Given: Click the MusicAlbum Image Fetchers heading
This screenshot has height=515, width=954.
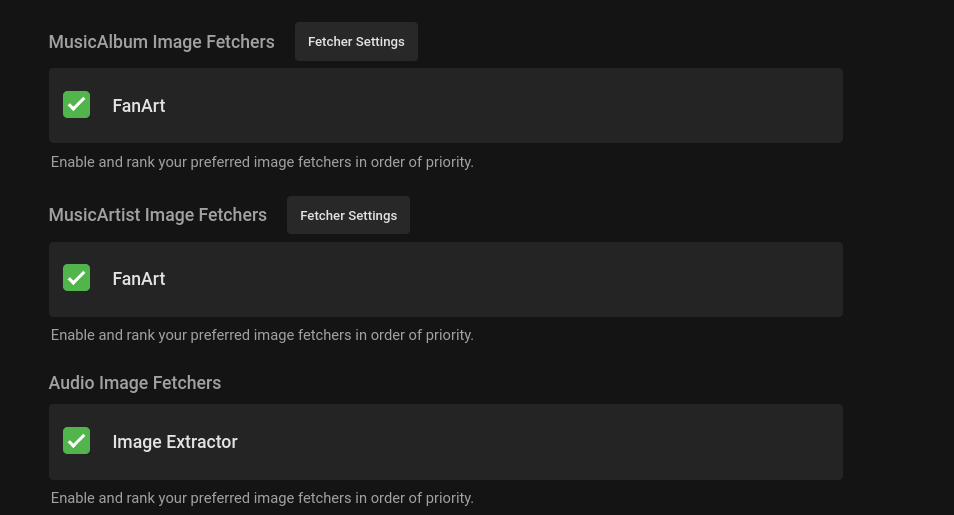Looking at the screenshot, I should pos(161,42).
